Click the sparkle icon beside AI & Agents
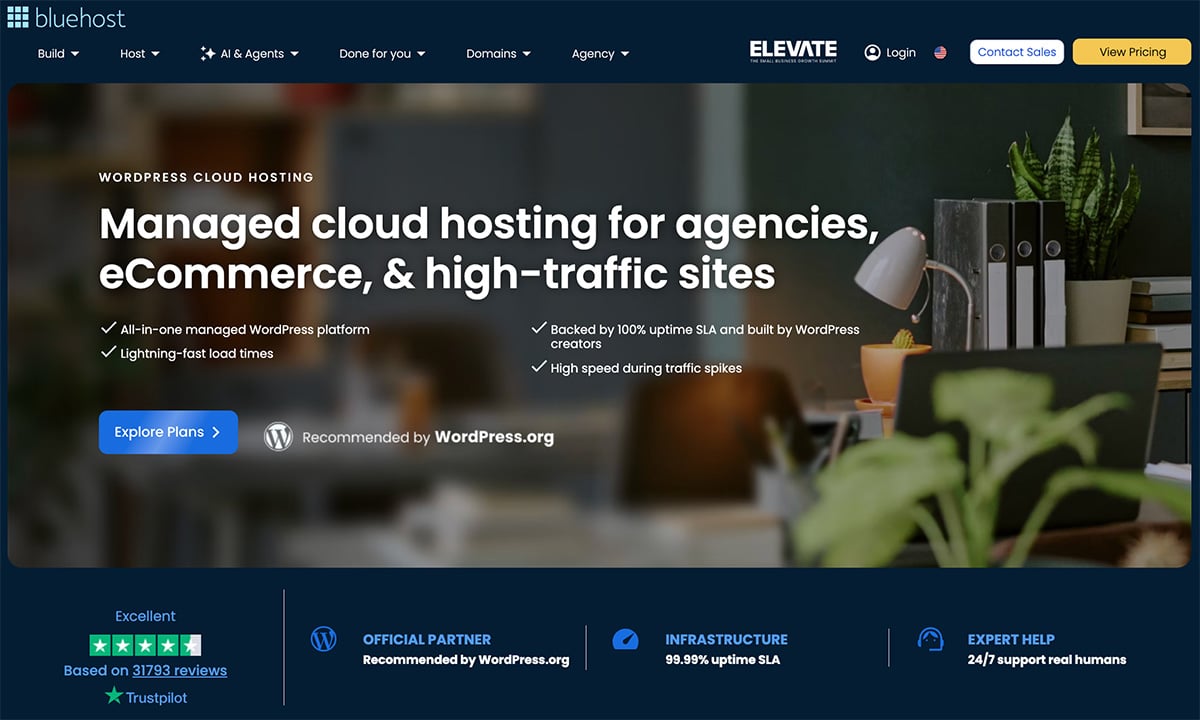Image resolution: width=1200 pixels, height=720 pixels. tap(208, 53)
